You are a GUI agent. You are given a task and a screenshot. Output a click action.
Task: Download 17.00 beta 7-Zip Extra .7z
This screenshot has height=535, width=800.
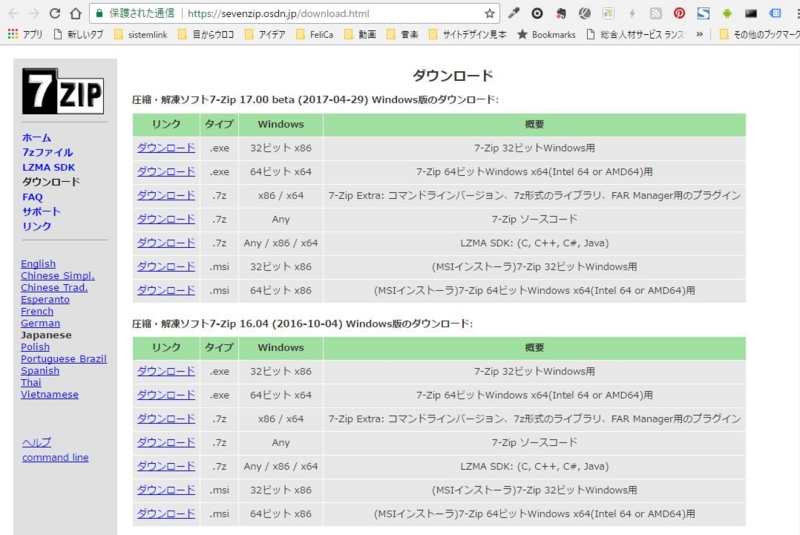pos(166,195)
